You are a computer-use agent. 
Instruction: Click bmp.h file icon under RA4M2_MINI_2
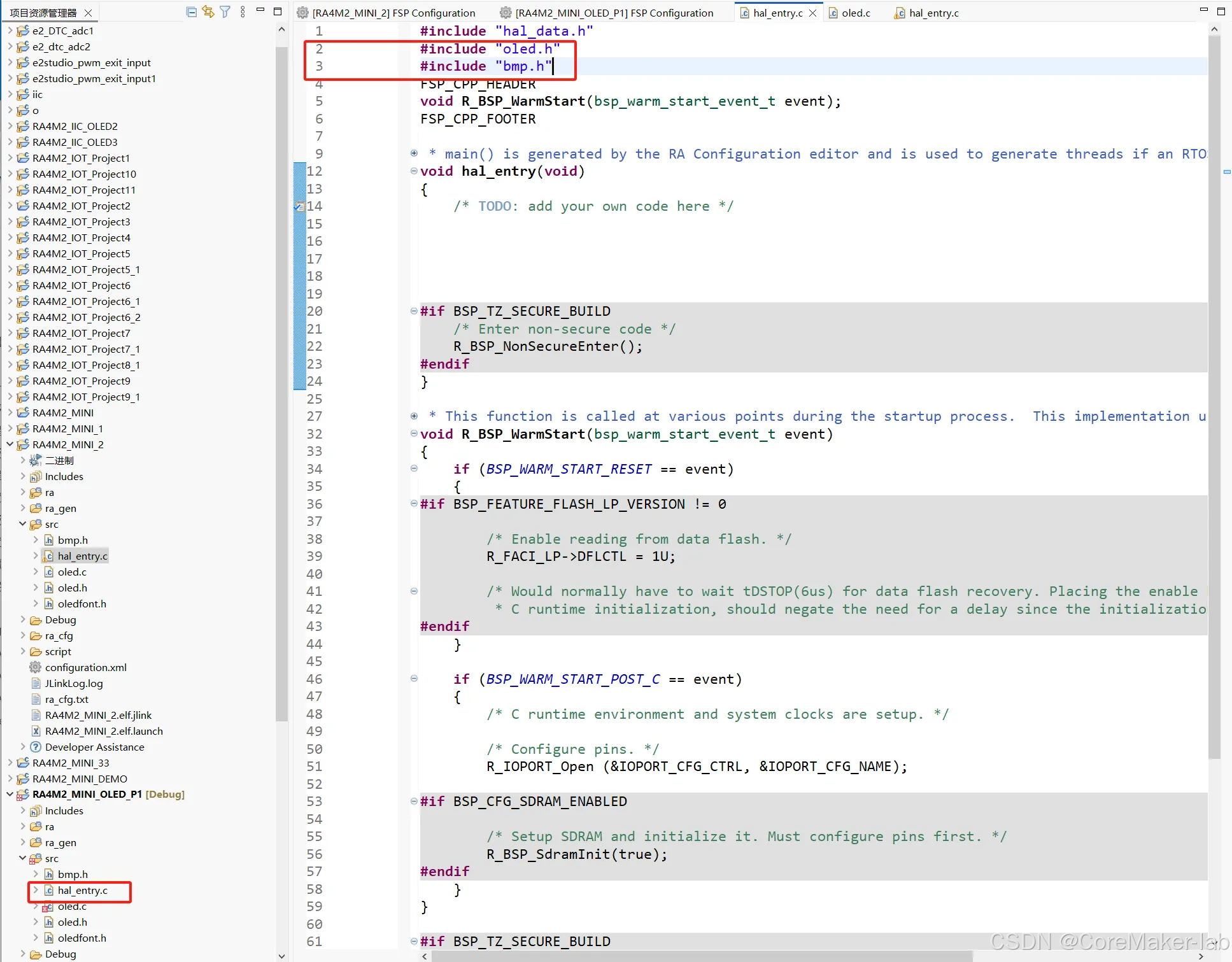[48, 540]
